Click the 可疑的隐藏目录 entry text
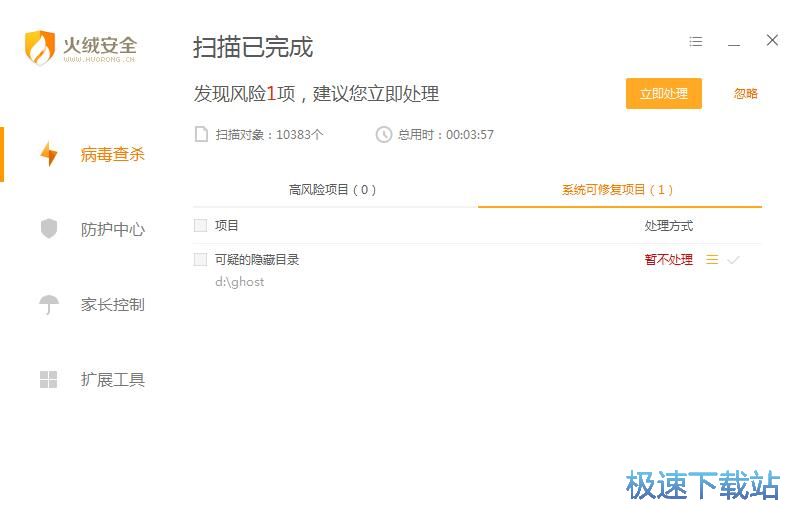The height and width of the screenshot is (515, 800). click(x=257, y=259)
